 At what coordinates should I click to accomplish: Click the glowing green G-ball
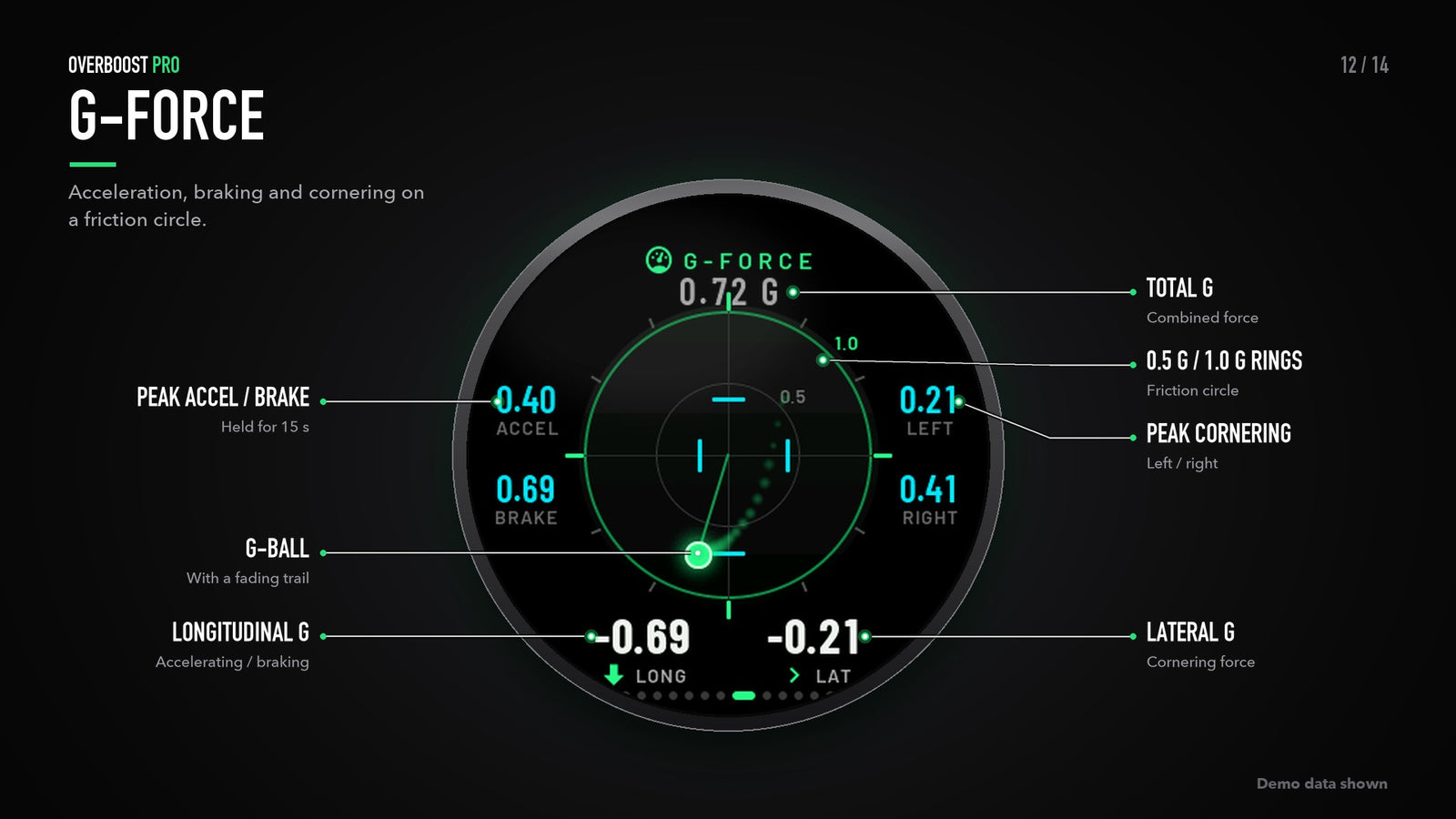tap(698, 553)
